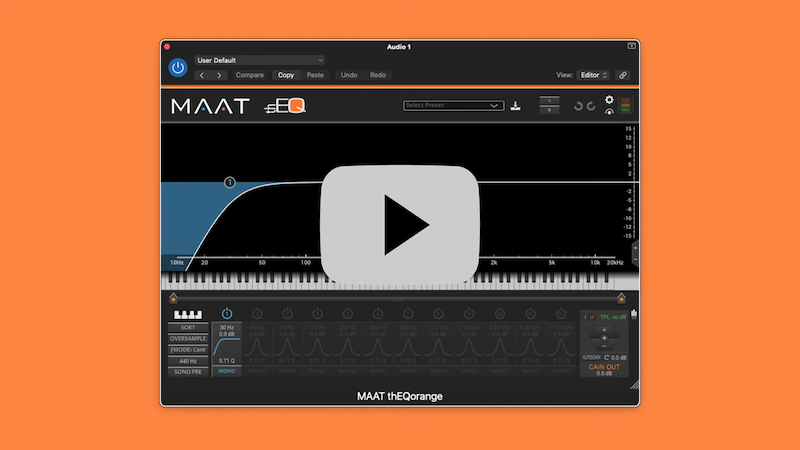Open the 200 Hz band bell shape selector
Viewport: 800px width, 450px height.
[347, 347]
